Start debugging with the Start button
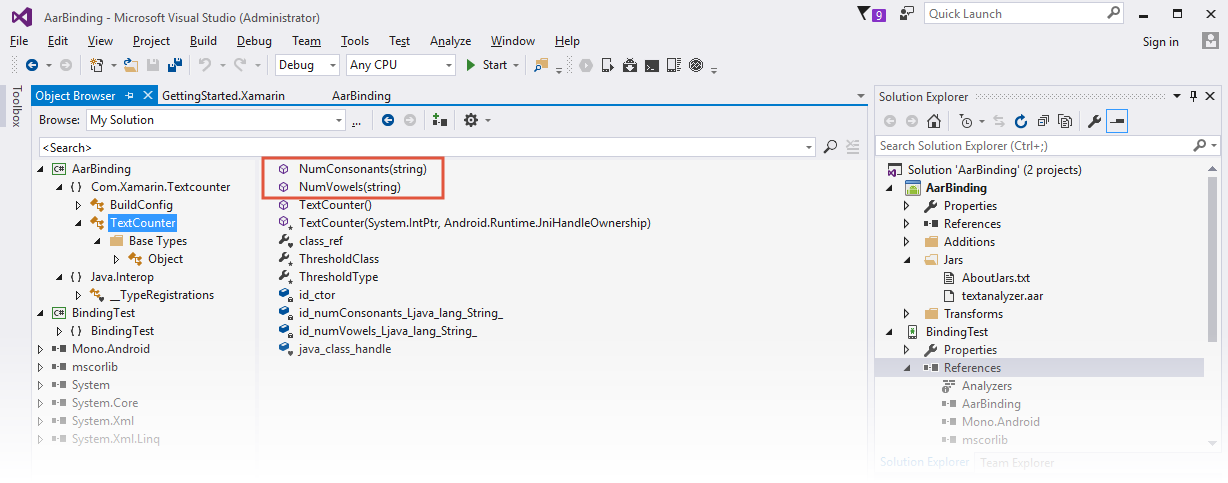This screenshot has height=483, width=1228. [x=488, y=65]
